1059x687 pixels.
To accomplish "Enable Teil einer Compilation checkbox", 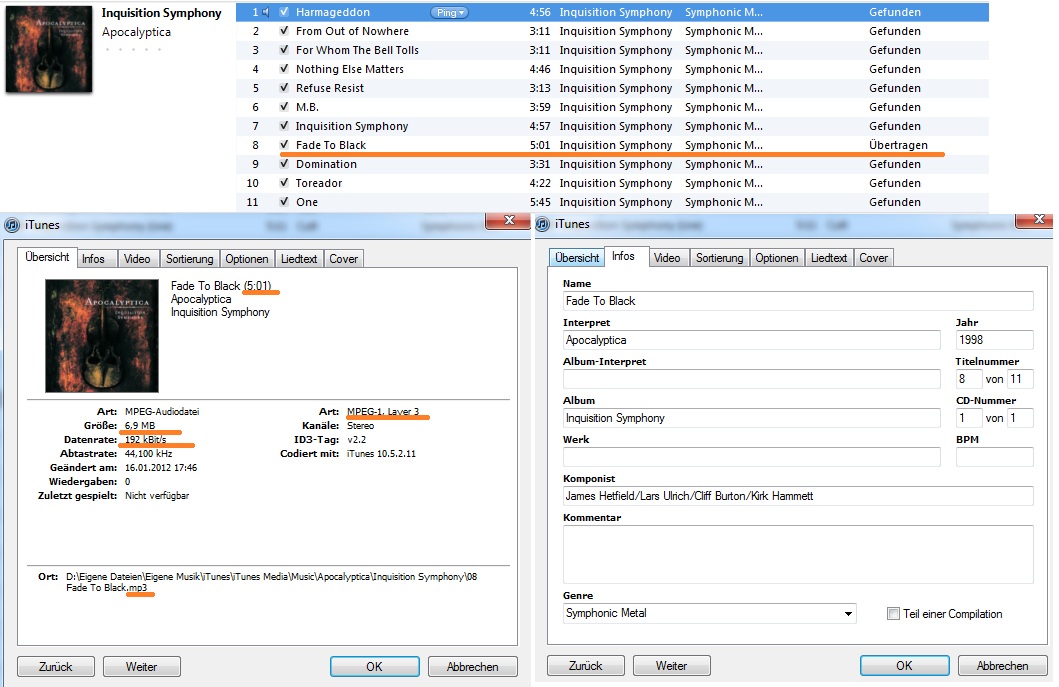I will pos(894,613).
